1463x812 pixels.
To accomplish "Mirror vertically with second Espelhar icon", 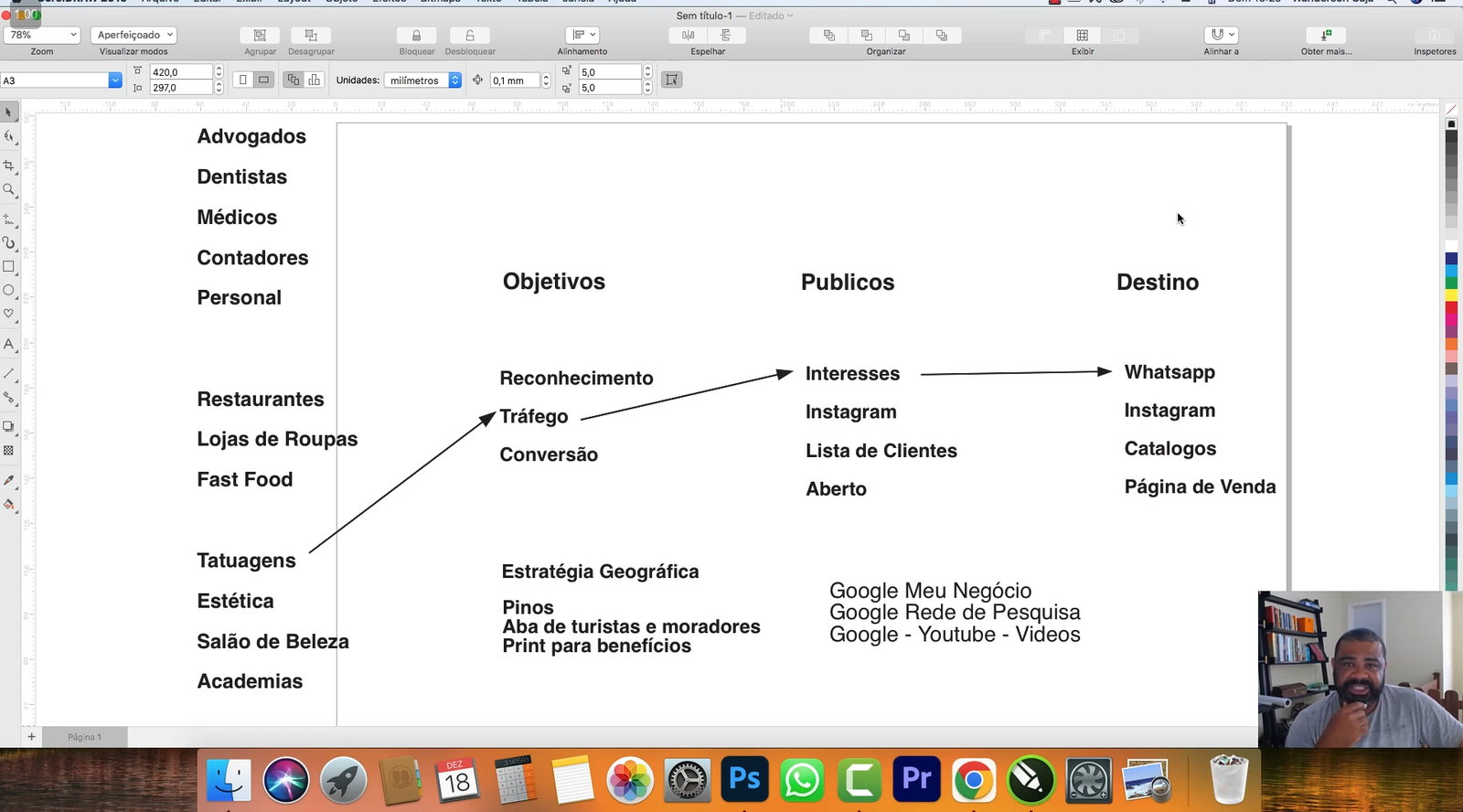I will (726, 35).
